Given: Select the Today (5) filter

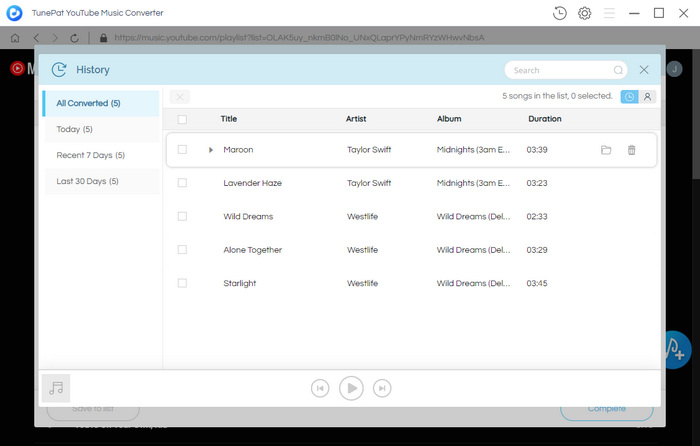Looking at the screenshot, I should pos(101,129).
